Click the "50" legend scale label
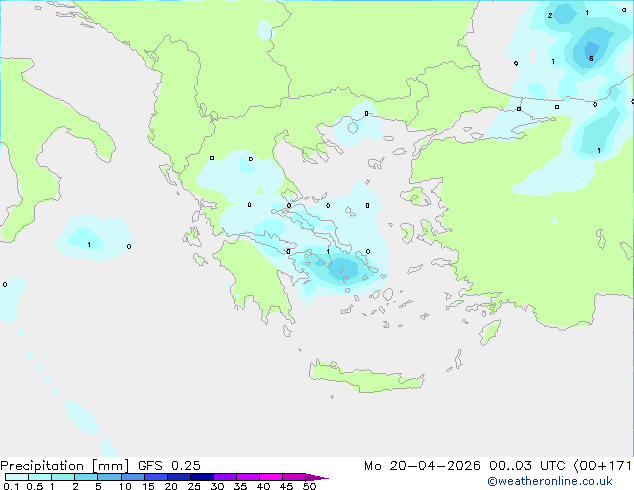Viewport: 634px width, 490px height. [x=309, y=486]
